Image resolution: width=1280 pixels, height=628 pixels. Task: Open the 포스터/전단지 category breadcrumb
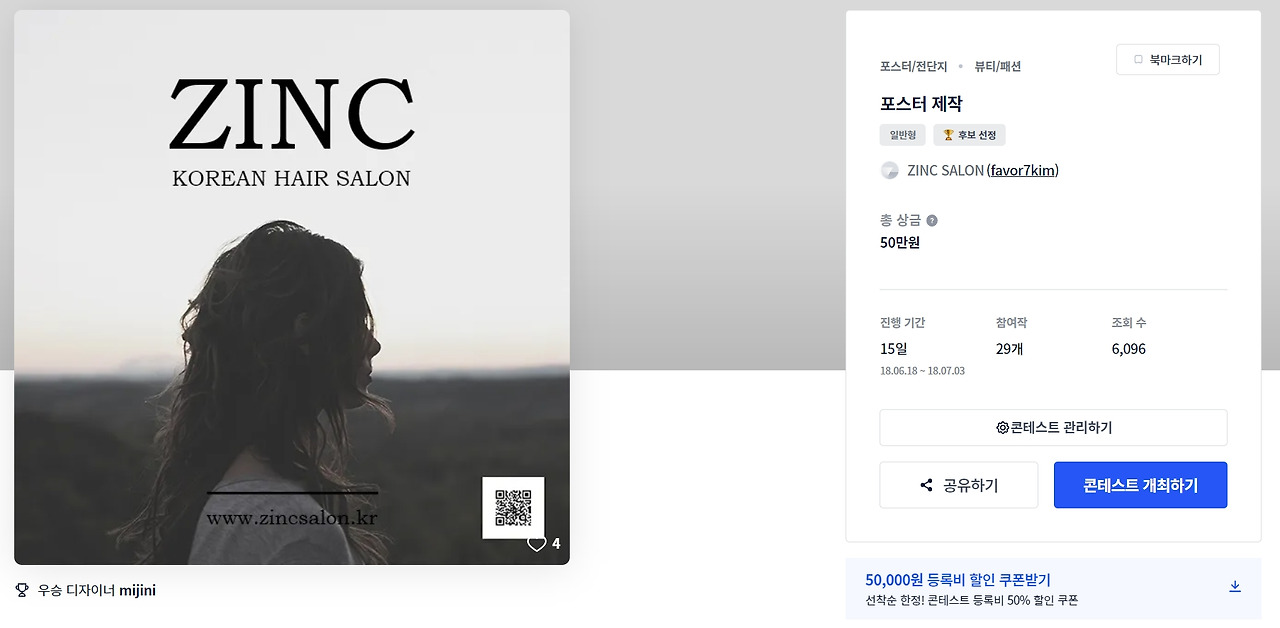click(x=914, y=66)
